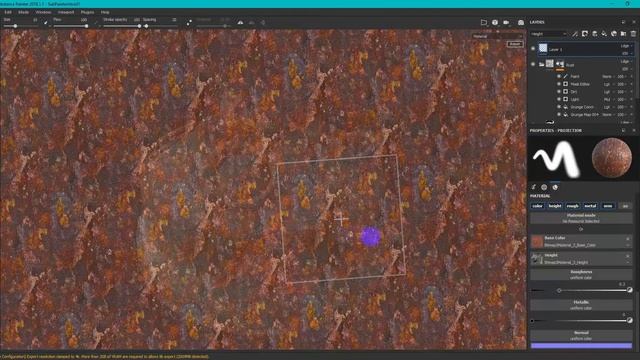Click the camera settings icon in top bar

click(x=495, y=22)
